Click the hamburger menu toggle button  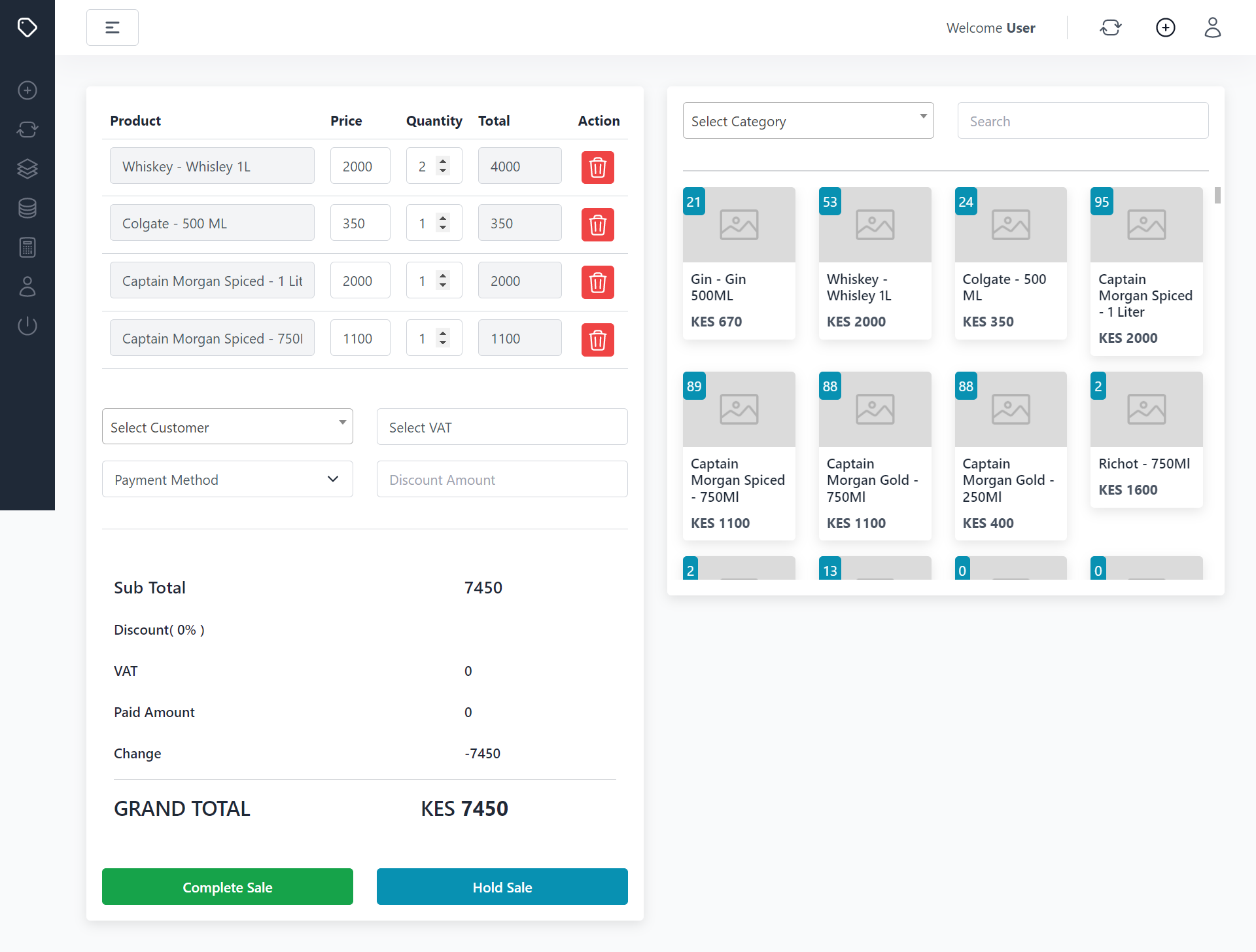113,27
